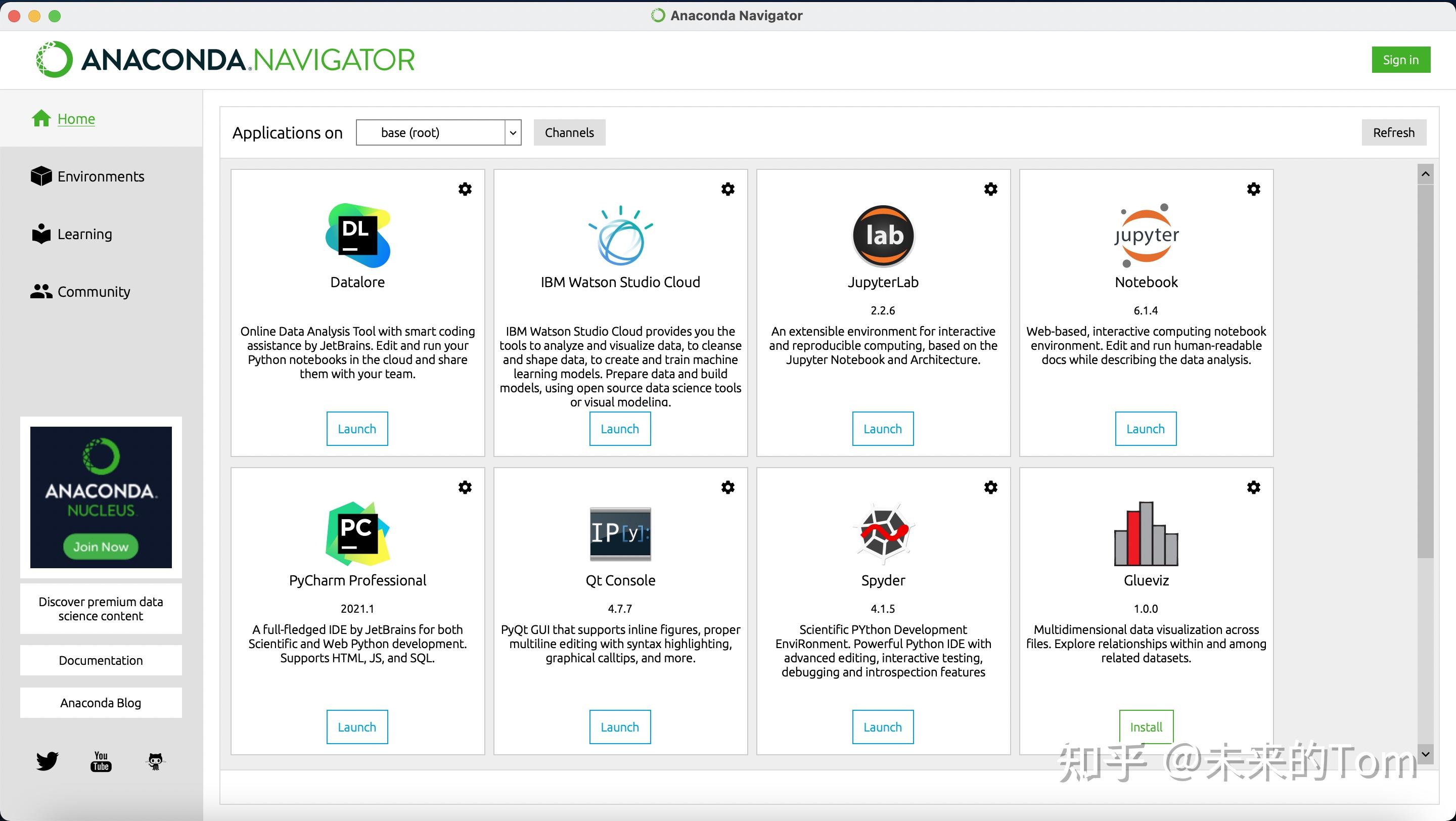
Task: Expand the IBM Watson Studio gear dropdown
Action: point(727,189)
